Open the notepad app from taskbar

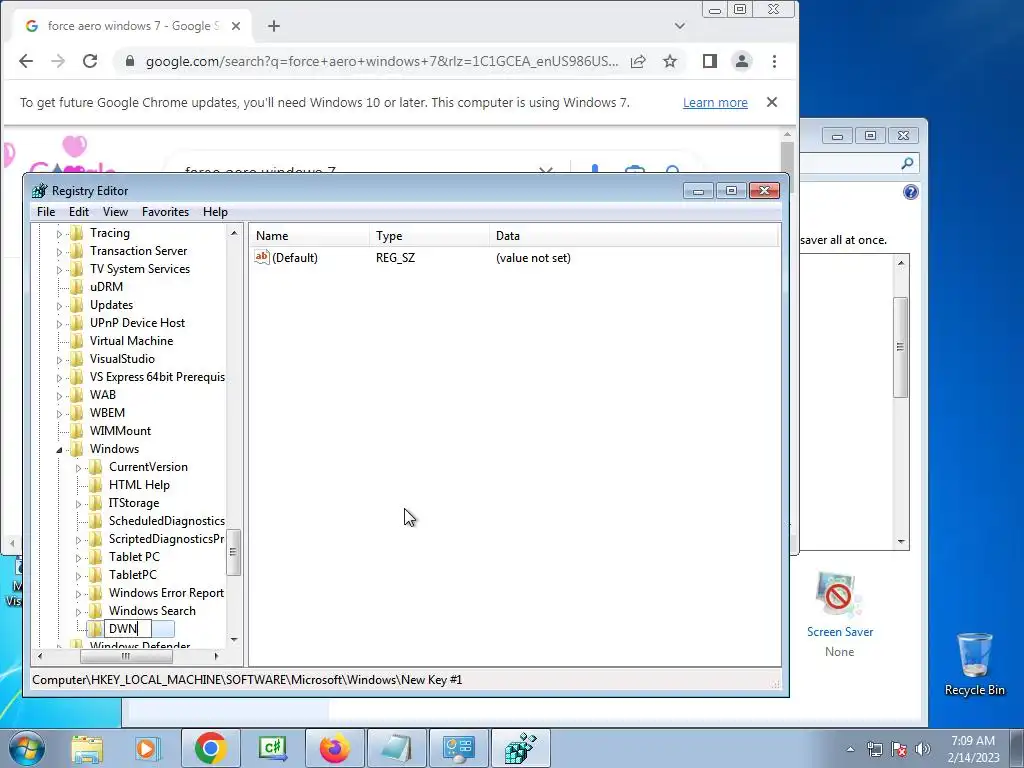pyautogui.click(x=396, y=748)
